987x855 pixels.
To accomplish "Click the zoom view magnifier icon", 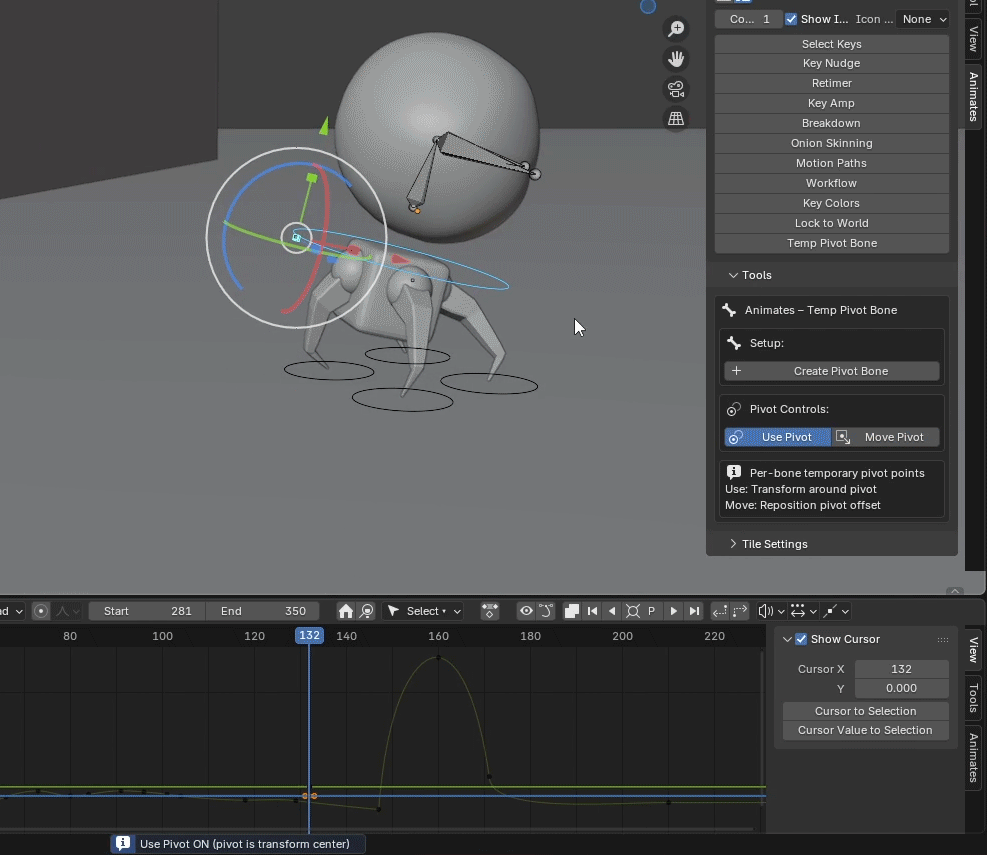I will pyautogui.click(x=676, y=29).
